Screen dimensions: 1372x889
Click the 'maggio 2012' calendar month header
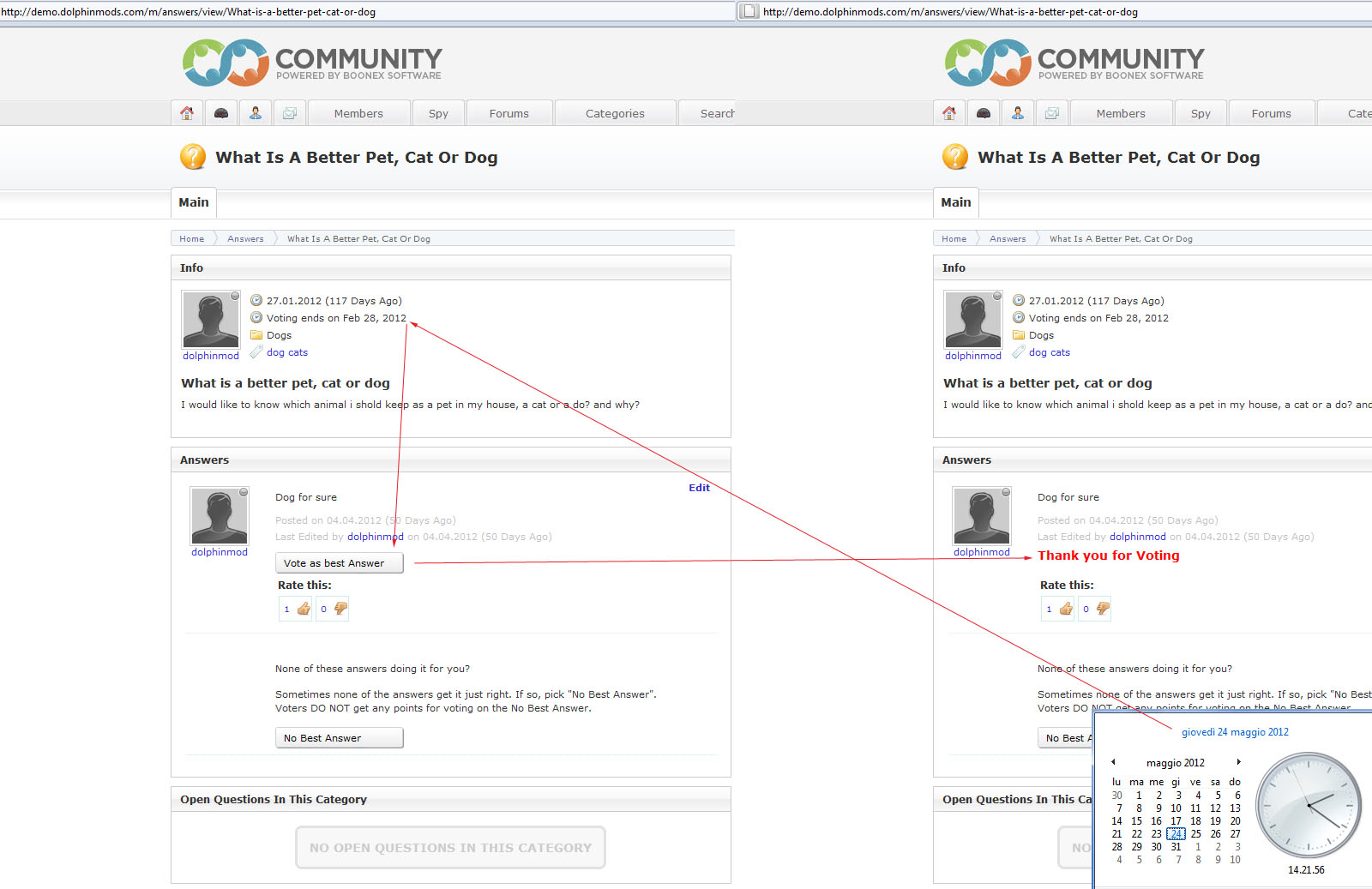[x=1175, y=763]
